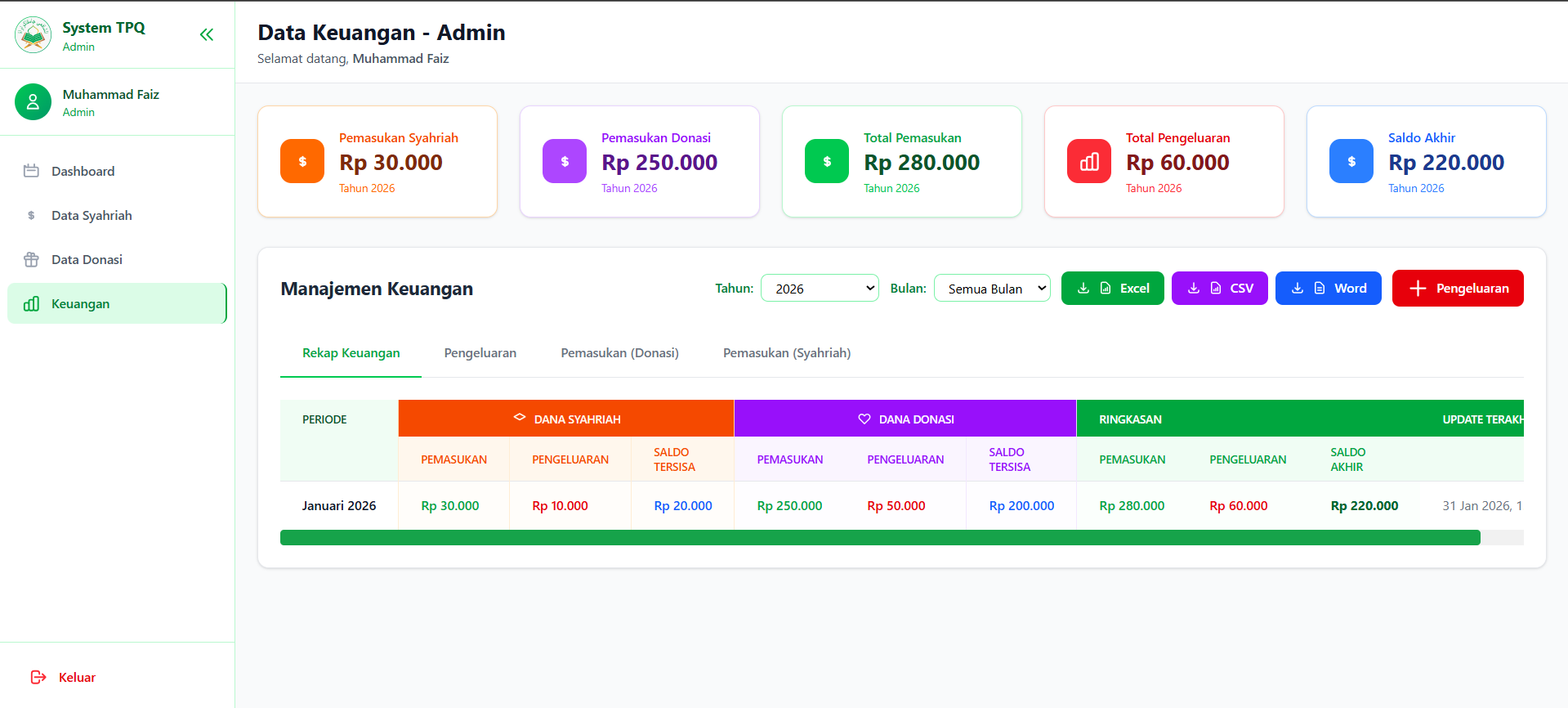Click Rp 20.000 saldo tersisa cell
Image resolution: width=1568 pixels, height=708 pixels.
point(682,505)
